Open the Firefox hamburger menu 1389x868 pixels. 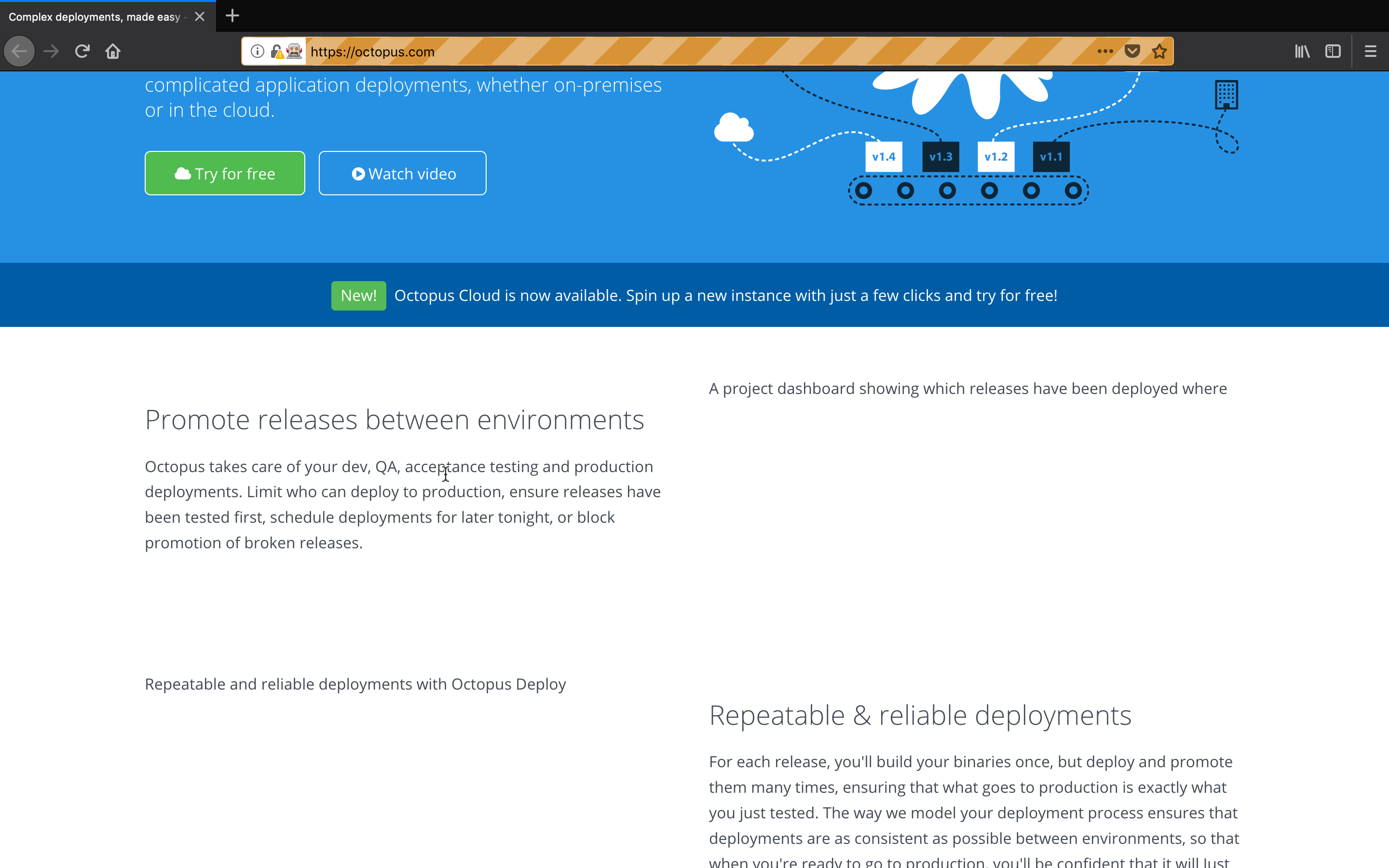(x=1370, y=52)
